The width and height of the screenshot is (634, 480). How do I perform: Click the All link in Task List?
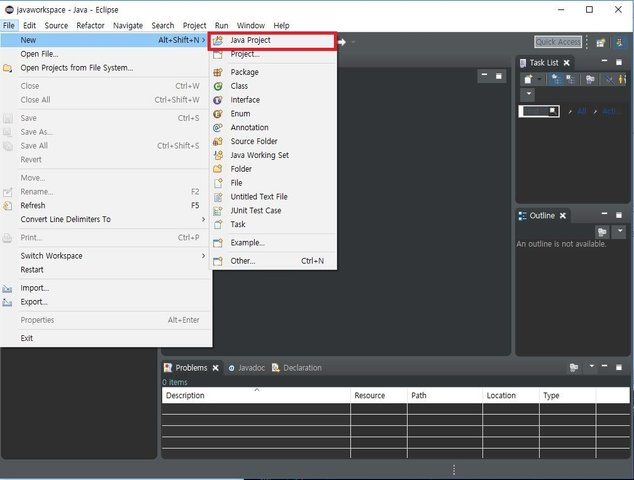(582, 111)
